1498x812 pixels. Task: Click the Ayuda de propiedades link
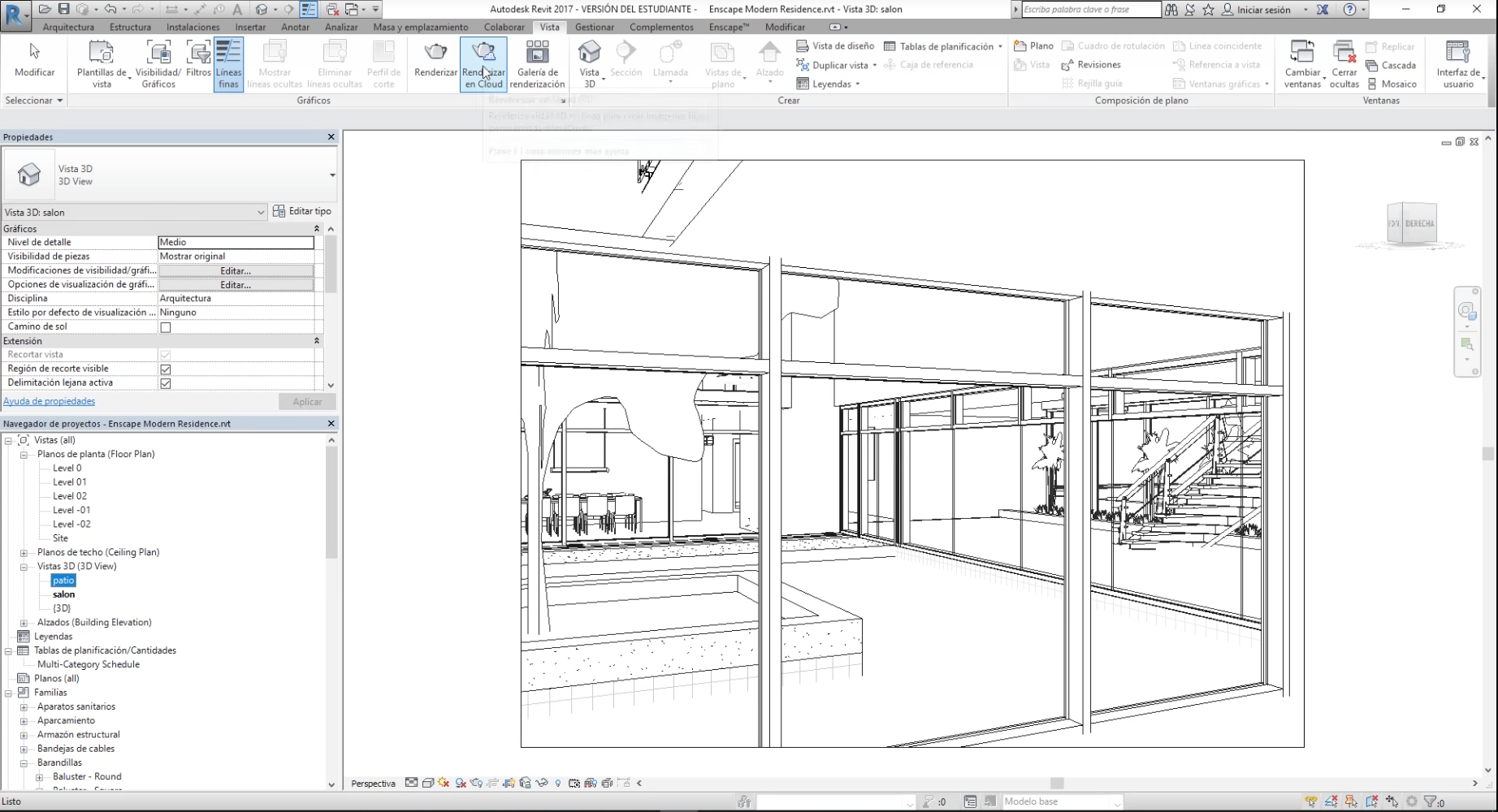50,401
